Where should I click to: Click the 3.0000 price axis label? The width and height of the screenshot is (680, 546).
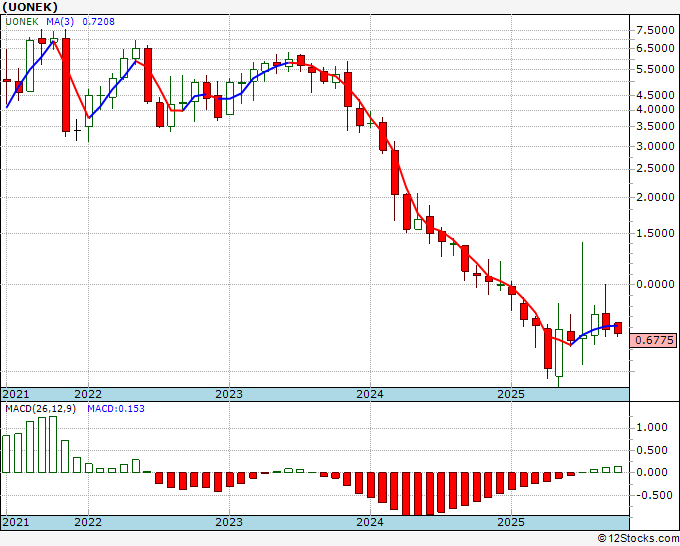click(655, 146)
